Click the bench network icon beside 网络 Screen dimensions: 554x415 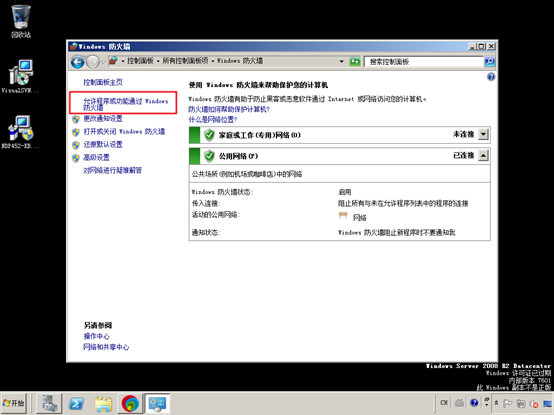coord(343,215)
